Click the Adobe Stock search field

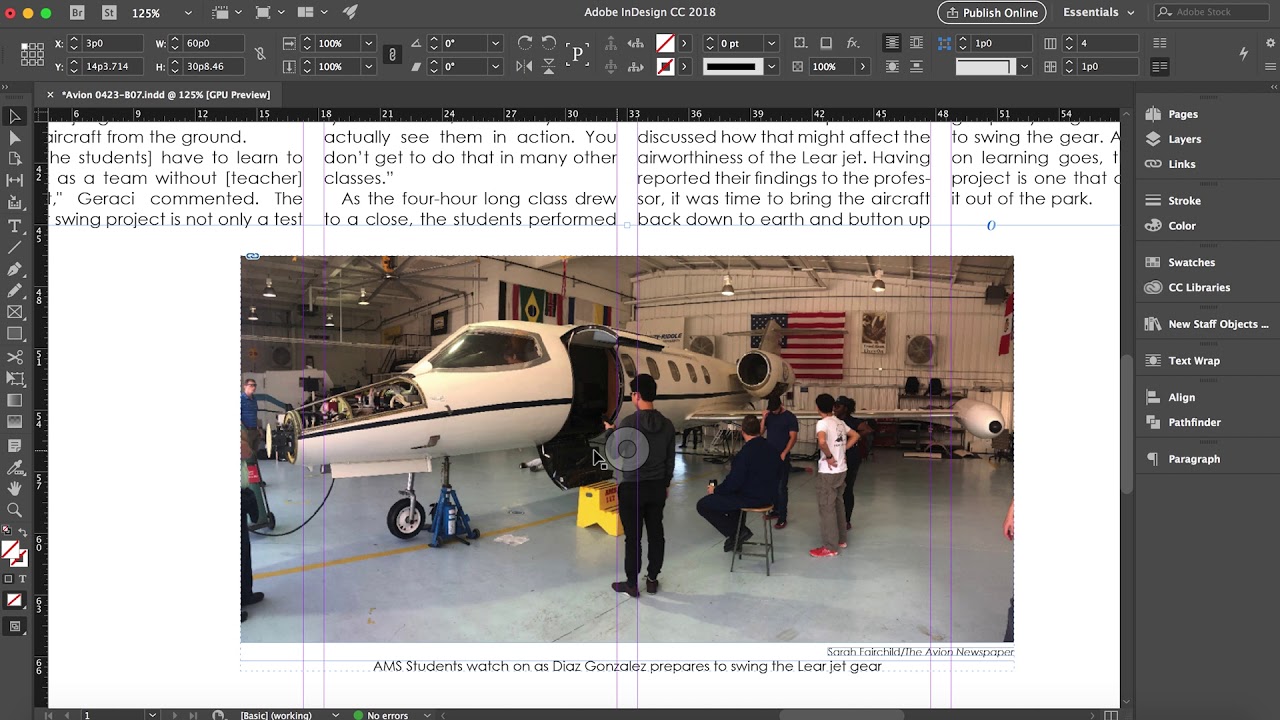pos(1212,13)
